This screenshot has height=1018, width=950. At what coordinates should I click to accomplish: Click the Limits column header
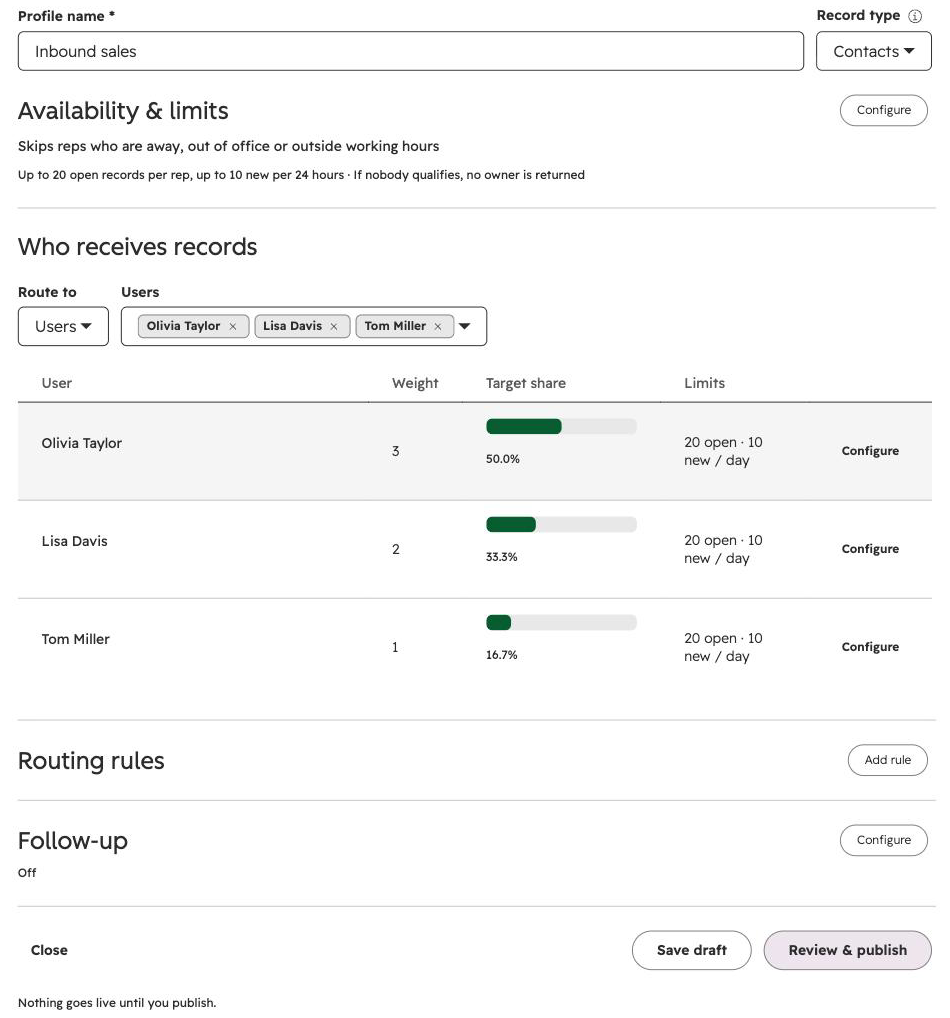coord(705,384)
